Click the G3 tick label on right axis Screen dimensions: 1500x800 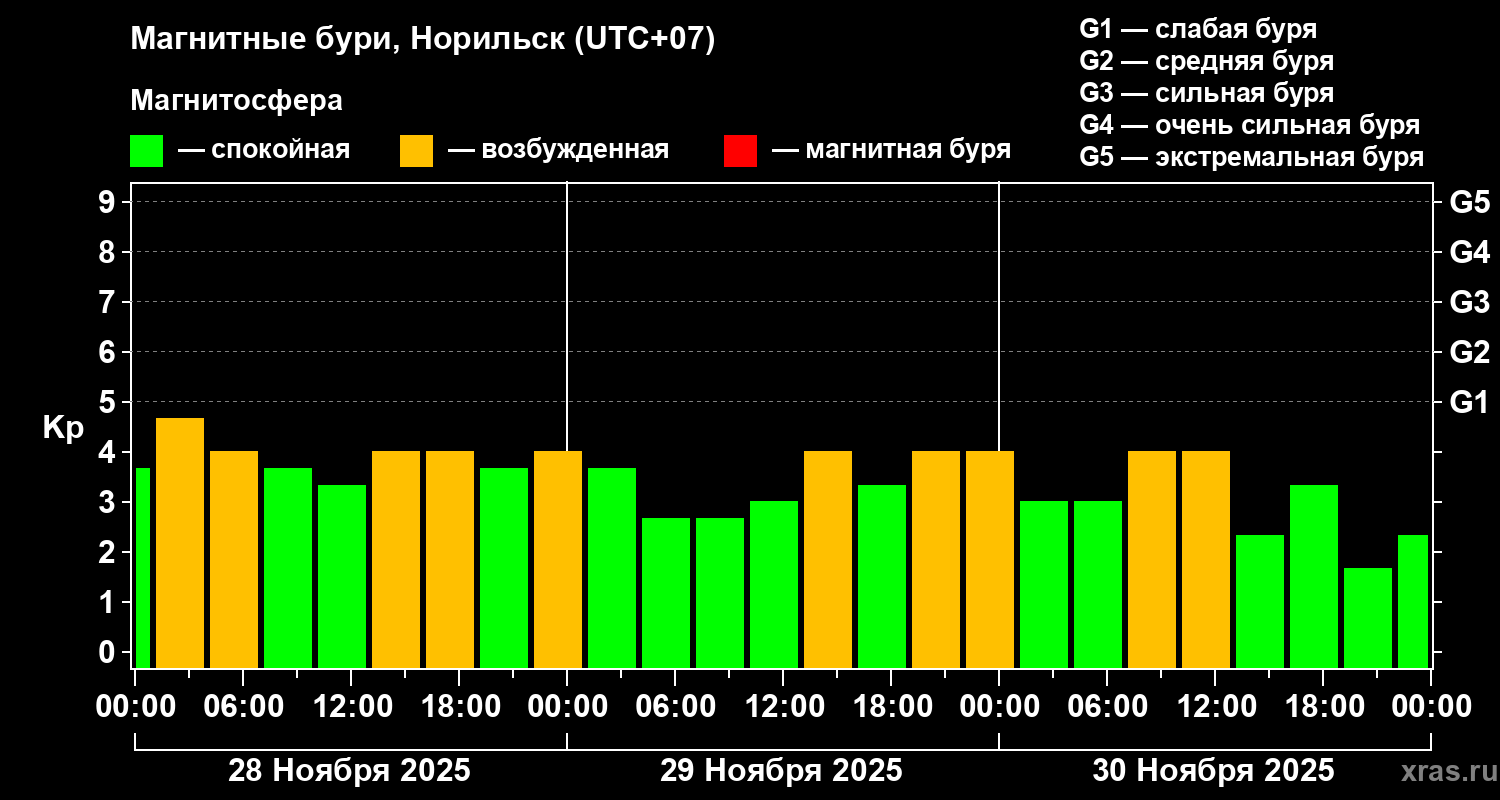[1469, 302]
